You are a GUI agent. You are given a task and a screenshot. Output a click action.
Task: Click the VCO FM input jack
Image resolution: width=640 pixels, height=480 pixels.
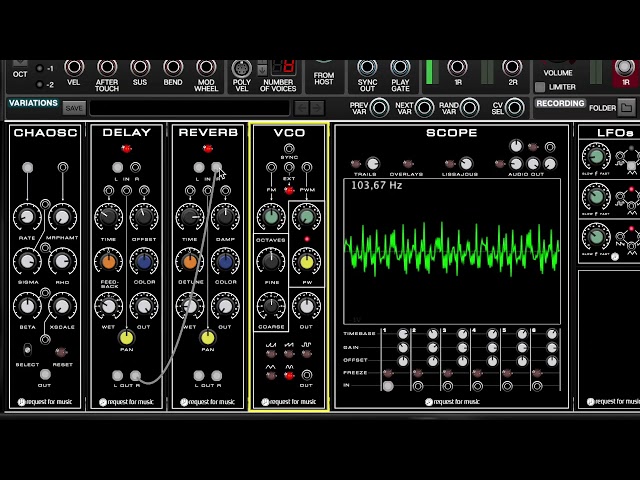271,167
